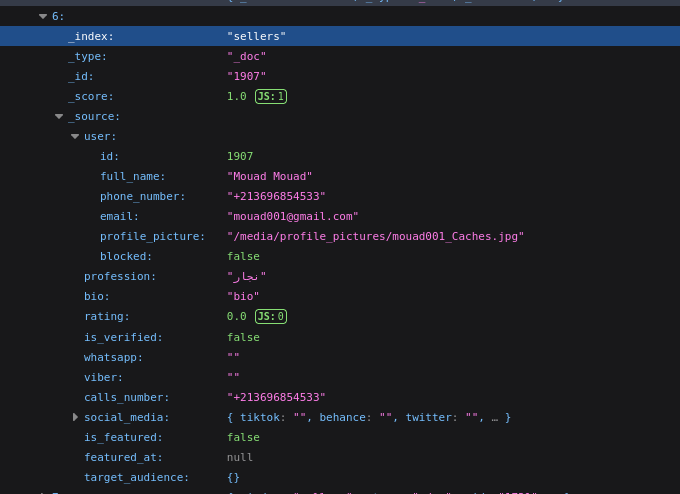Select the _score key

point(91,96)
